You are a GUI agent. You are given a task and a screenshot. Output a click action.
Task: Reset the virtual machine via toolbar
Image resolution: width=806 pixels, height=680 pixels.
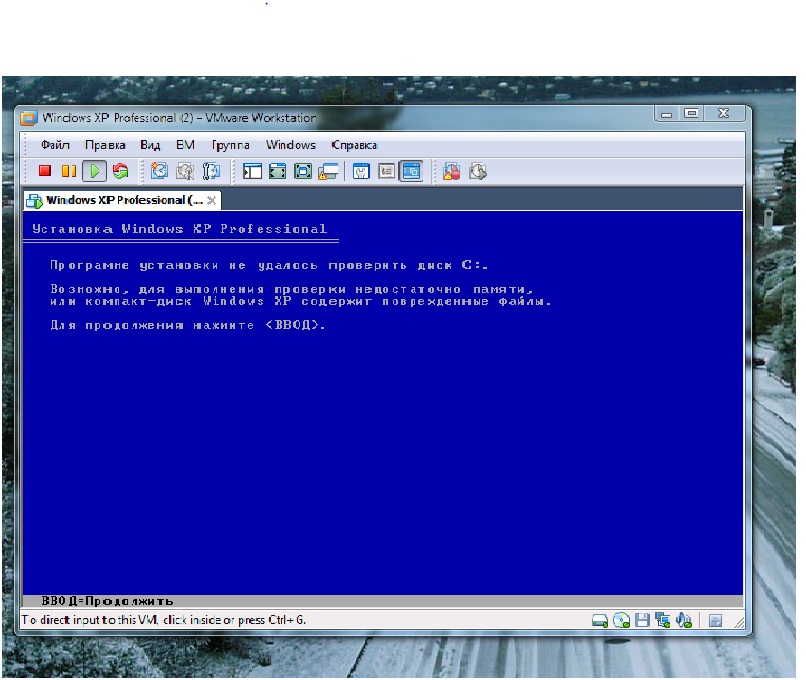pyautogui.click(x=120, y=171)
